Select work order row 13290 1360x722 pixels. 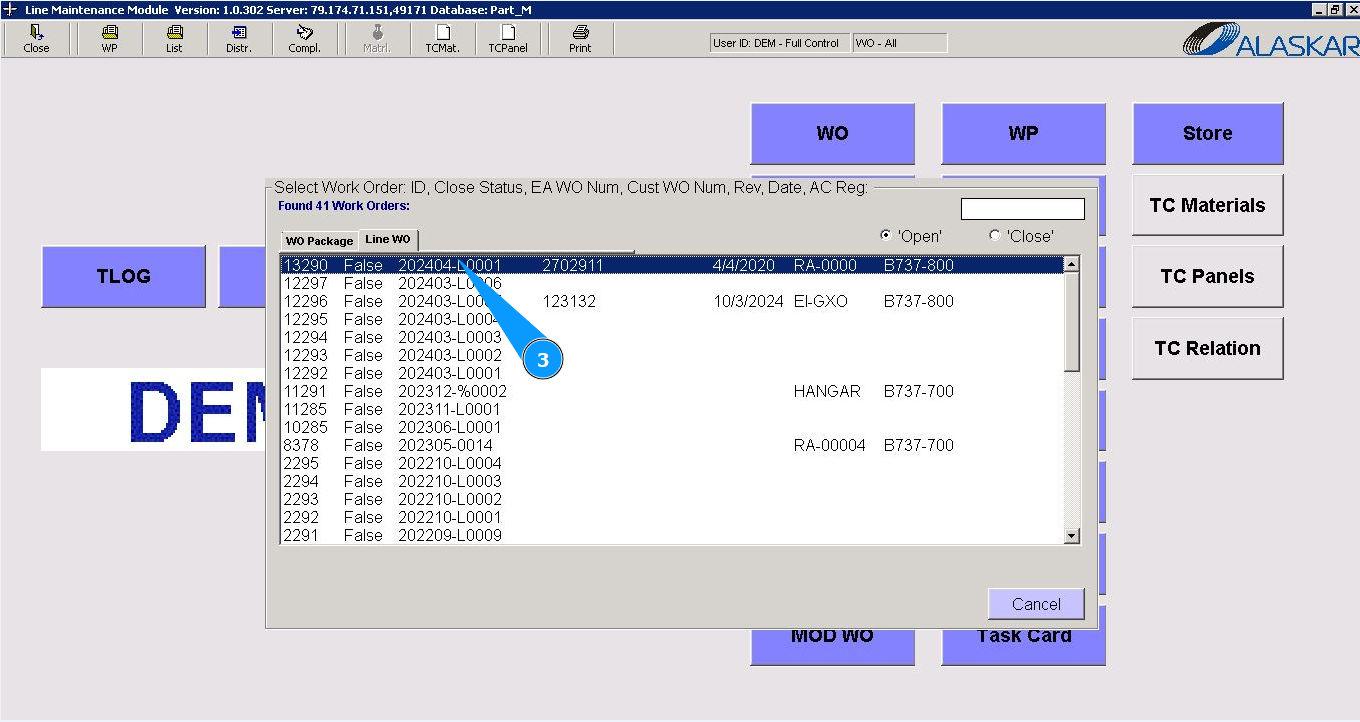(x=671, y=265)
